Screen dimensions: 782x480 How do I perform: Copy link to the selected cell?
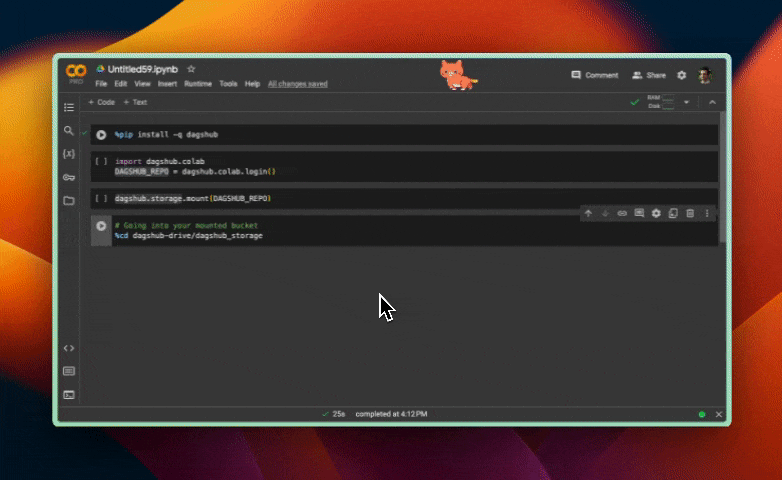pos(622,214)
